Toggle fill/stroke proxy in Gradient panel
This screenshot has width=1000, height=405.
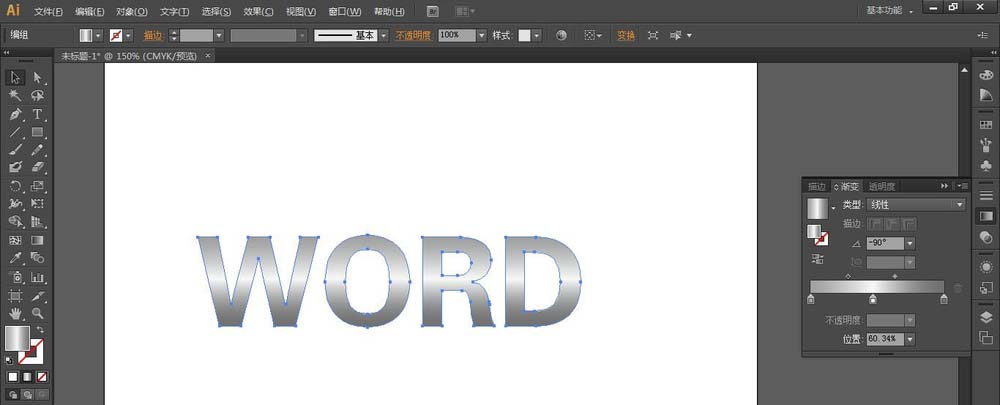[817, 235]
